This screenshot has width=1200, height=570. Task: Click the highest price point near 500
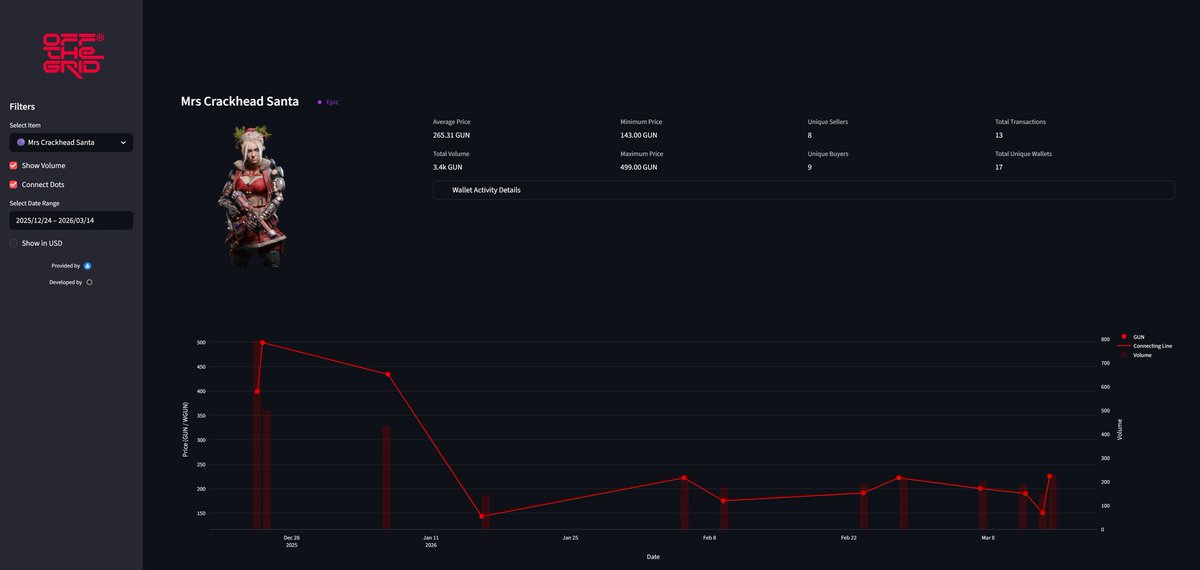(x=262, y=343)
